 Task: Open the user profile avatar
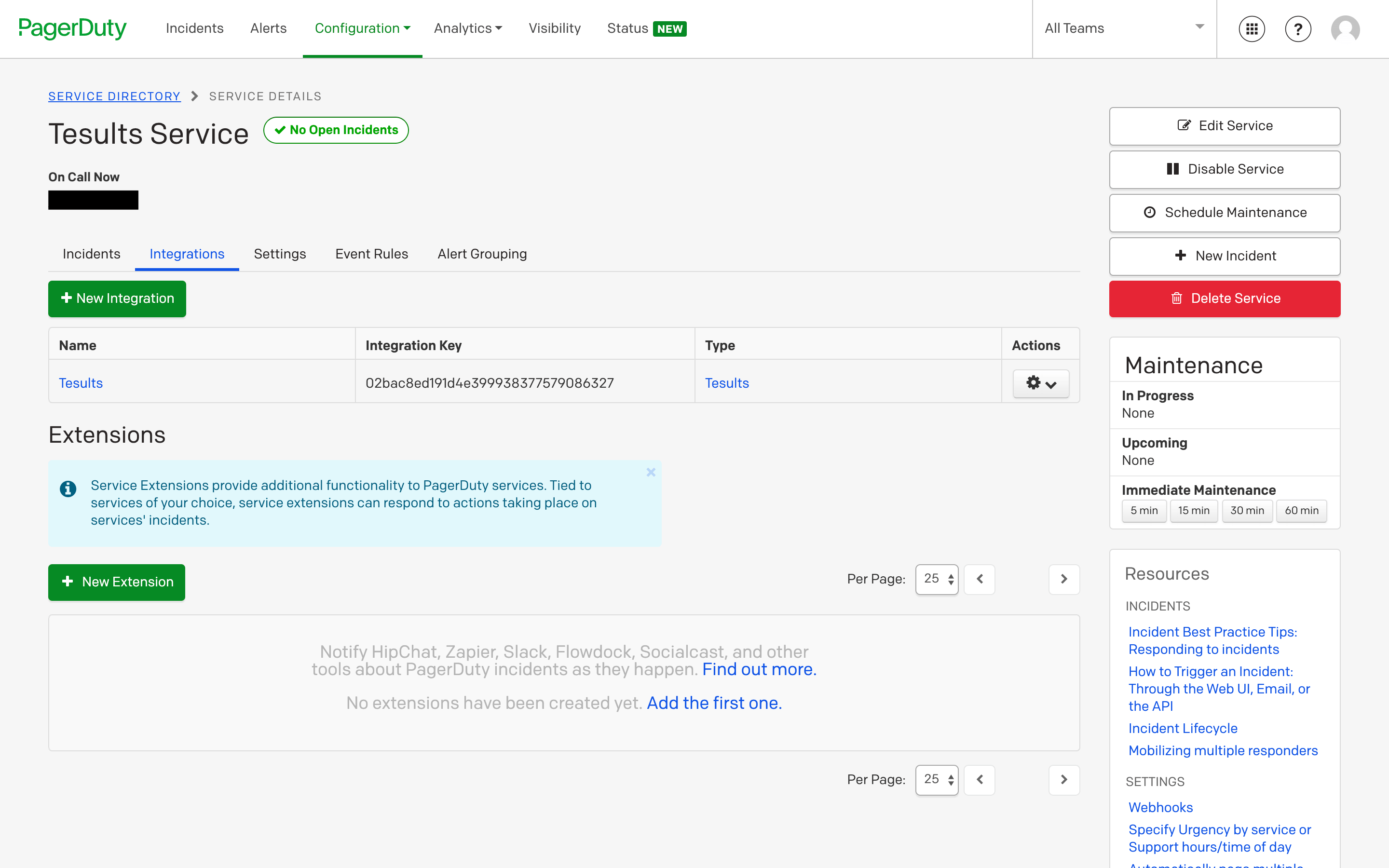point(1345,29)
